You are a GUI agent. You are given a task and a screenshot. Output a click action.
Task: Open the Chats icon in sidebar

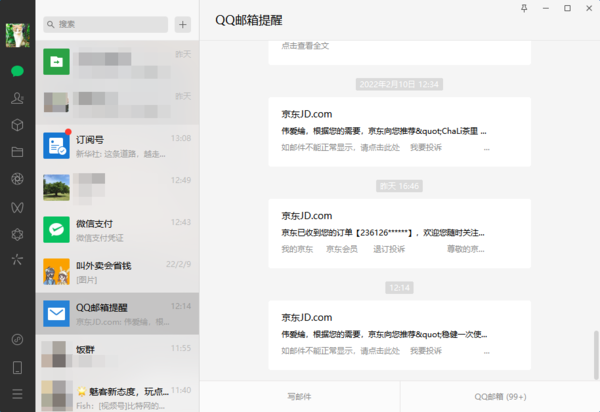click(17, 71)
